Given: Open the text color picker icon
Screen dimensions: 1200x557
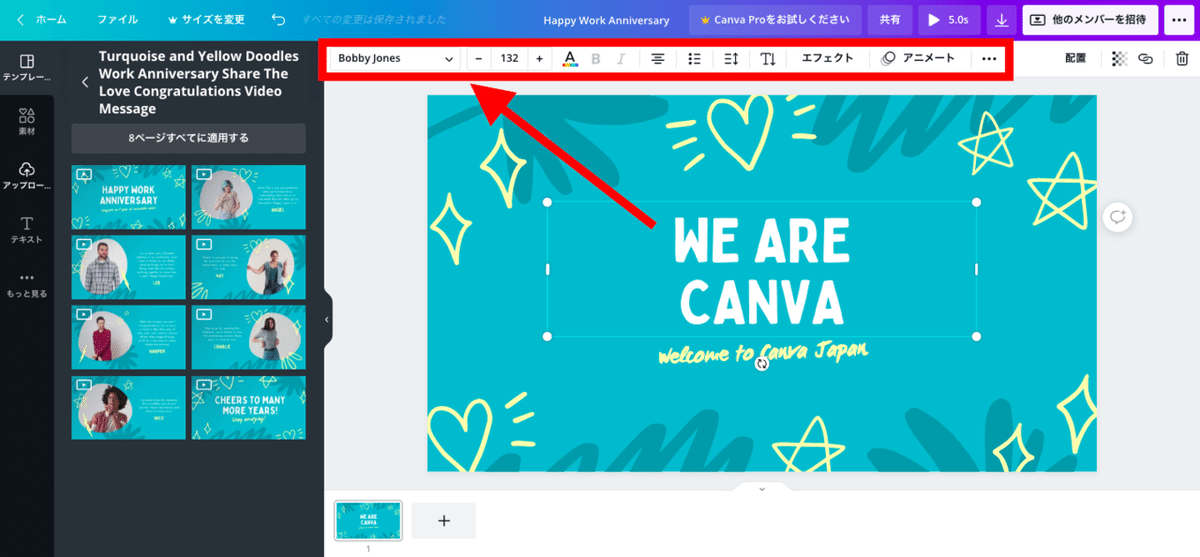Looking at the screenshot, I should tap(569, 59).
